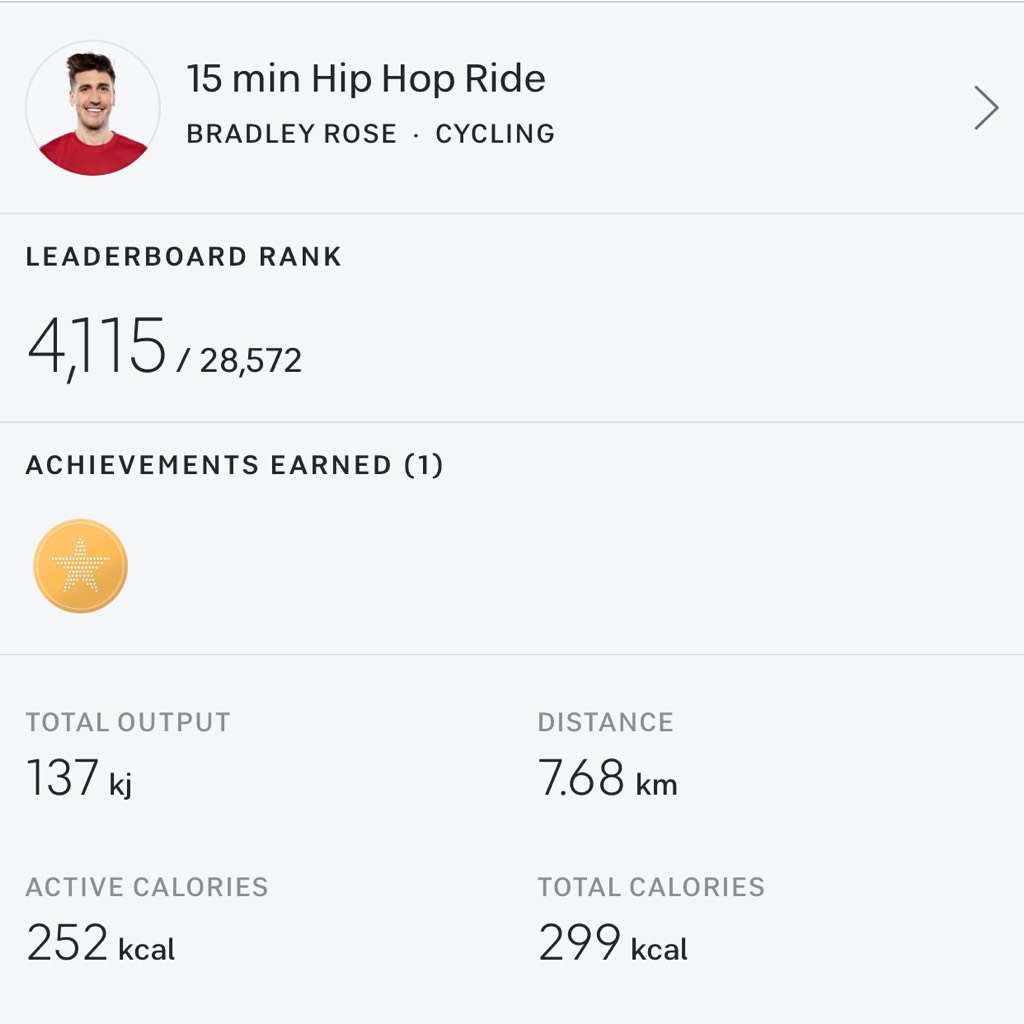Tap the 7.68 km distance value
1024x1024 pixels.
(607, 778)
